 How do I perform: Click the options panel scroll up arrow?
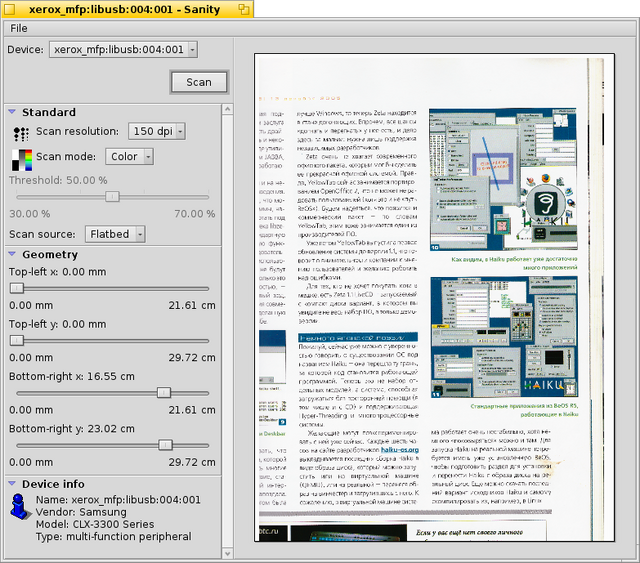(228, 109)
